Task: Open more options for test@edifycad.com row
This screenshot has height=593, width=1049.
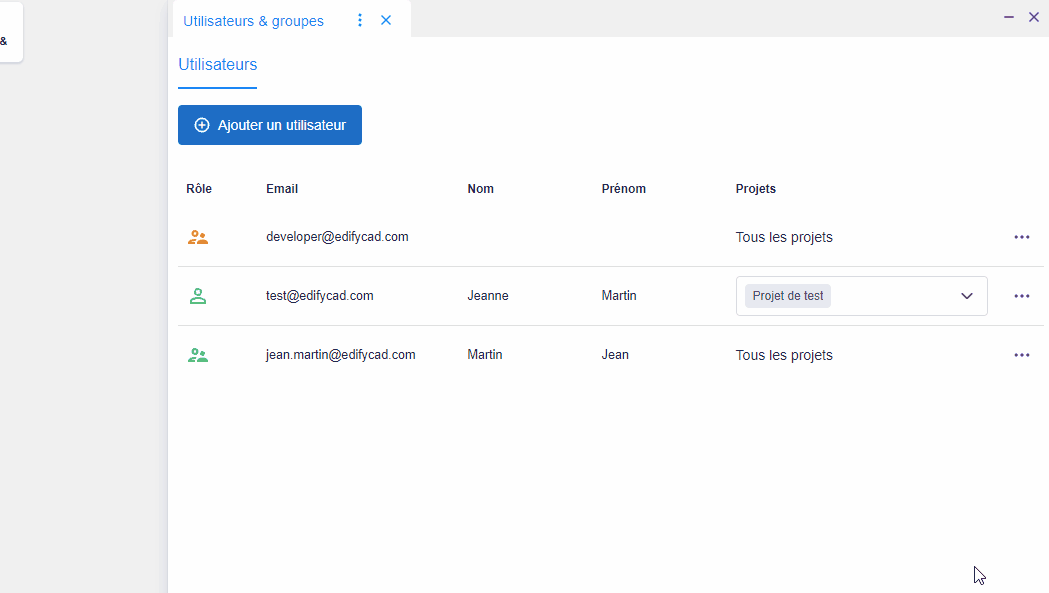Action: click(1021, 296)
